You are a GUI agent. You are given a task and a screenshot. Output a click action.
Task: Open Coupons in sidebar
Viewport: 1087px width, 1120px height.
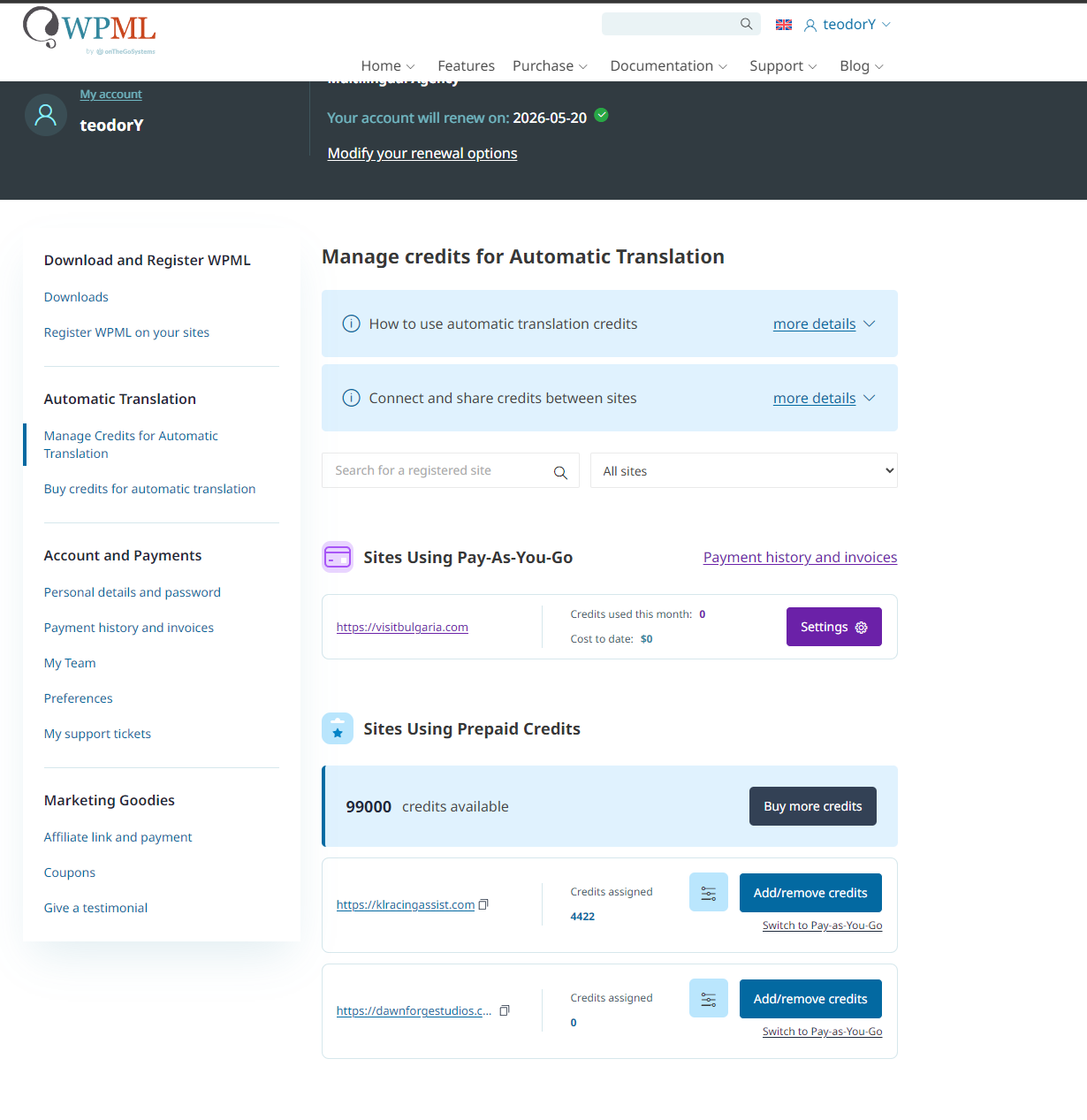coord(70,872)
